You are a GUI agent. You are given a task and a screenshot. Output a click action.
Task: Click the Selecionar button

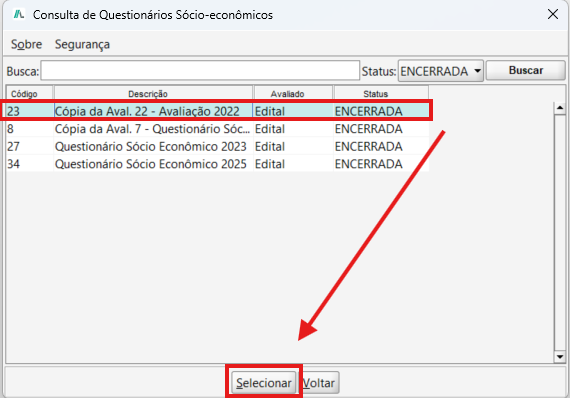tap(264, 383)
